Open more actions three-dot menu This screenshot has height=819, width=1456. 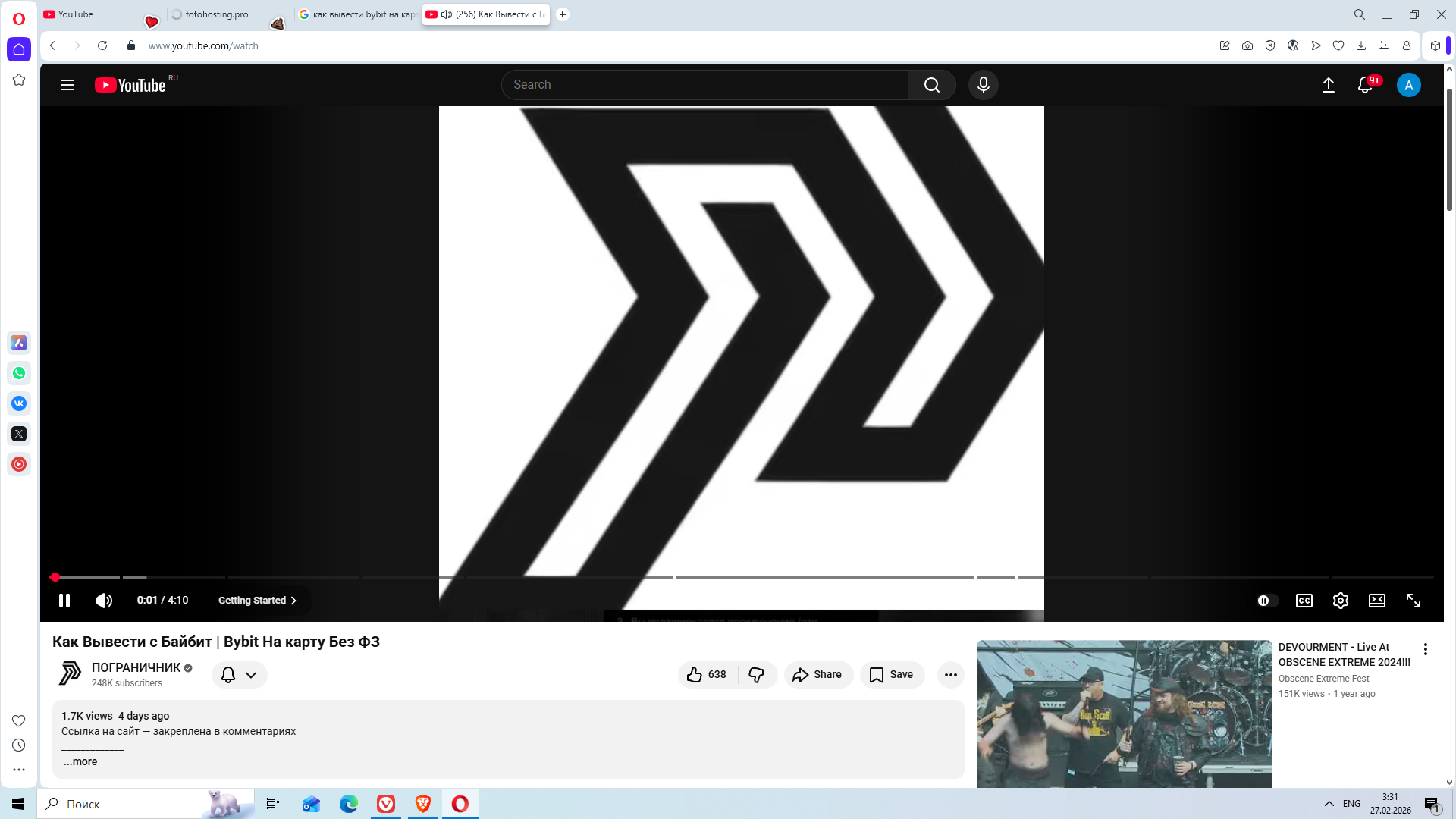pyautogui.click(x=950, y=674)
